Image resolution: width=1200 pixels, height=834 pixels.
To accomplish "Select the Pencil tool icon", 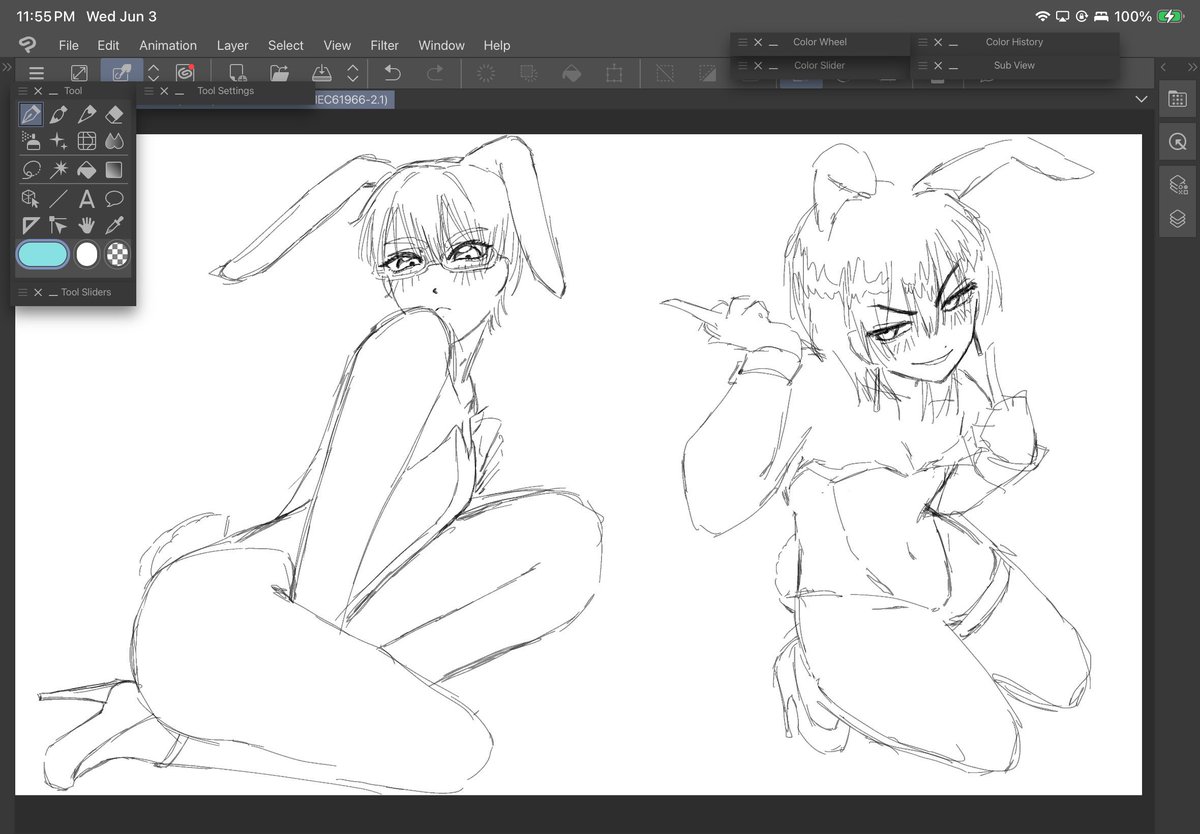I will [87, 114].
